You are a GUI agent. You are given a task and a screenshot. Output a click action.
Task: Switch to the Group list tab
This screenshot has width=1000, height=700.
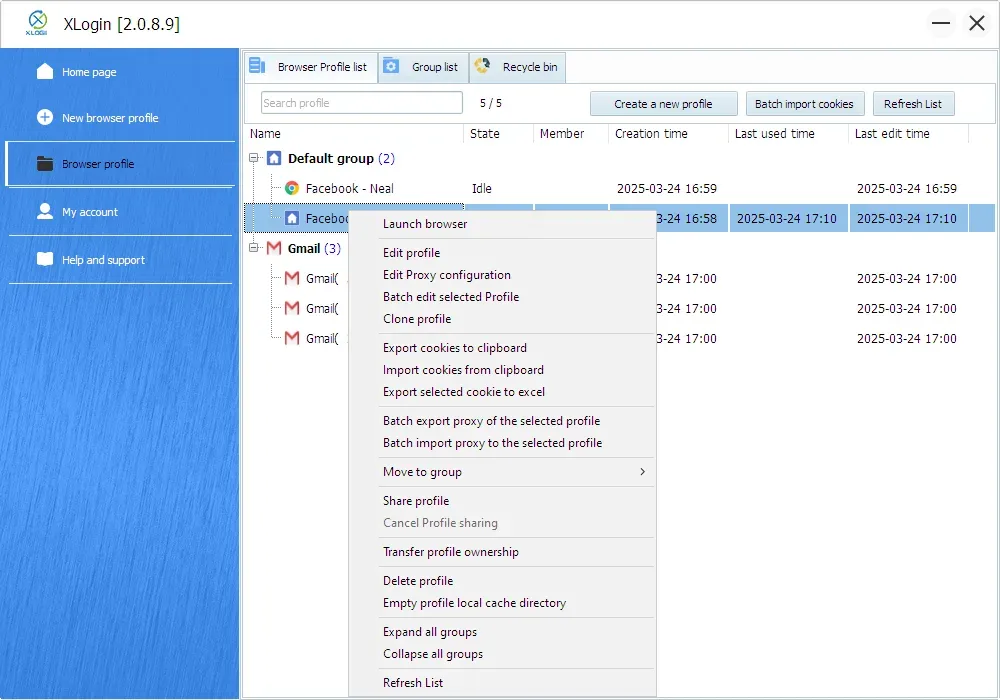coord(423,67)
